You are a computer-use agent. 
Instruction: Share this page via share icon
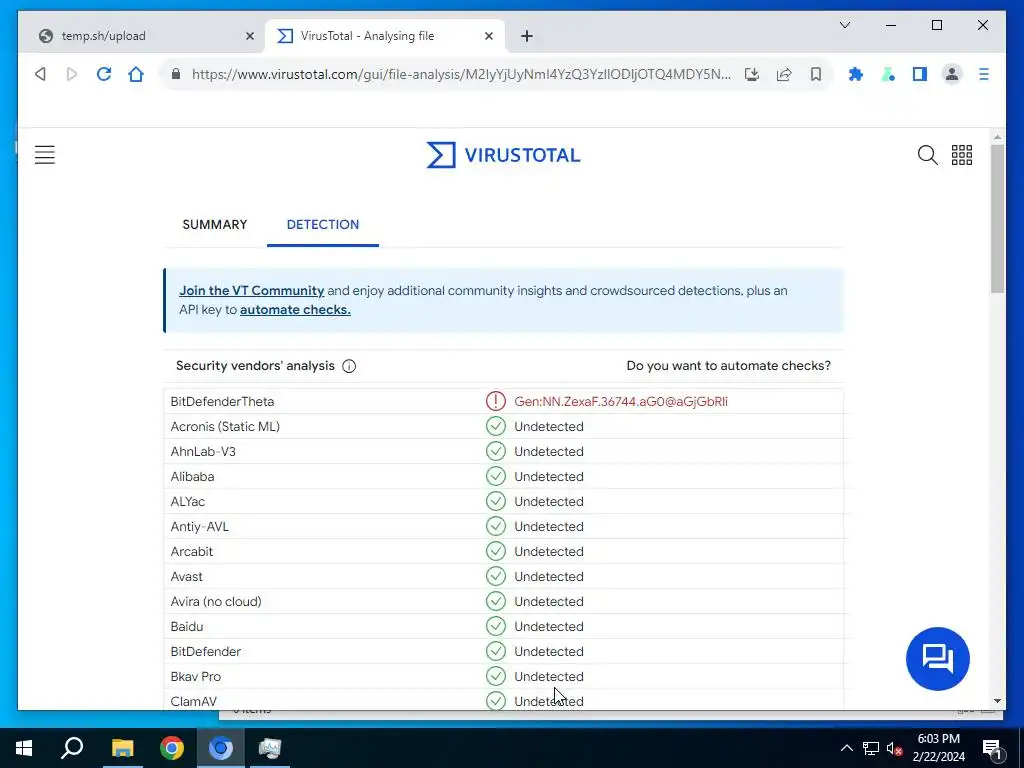784,74
